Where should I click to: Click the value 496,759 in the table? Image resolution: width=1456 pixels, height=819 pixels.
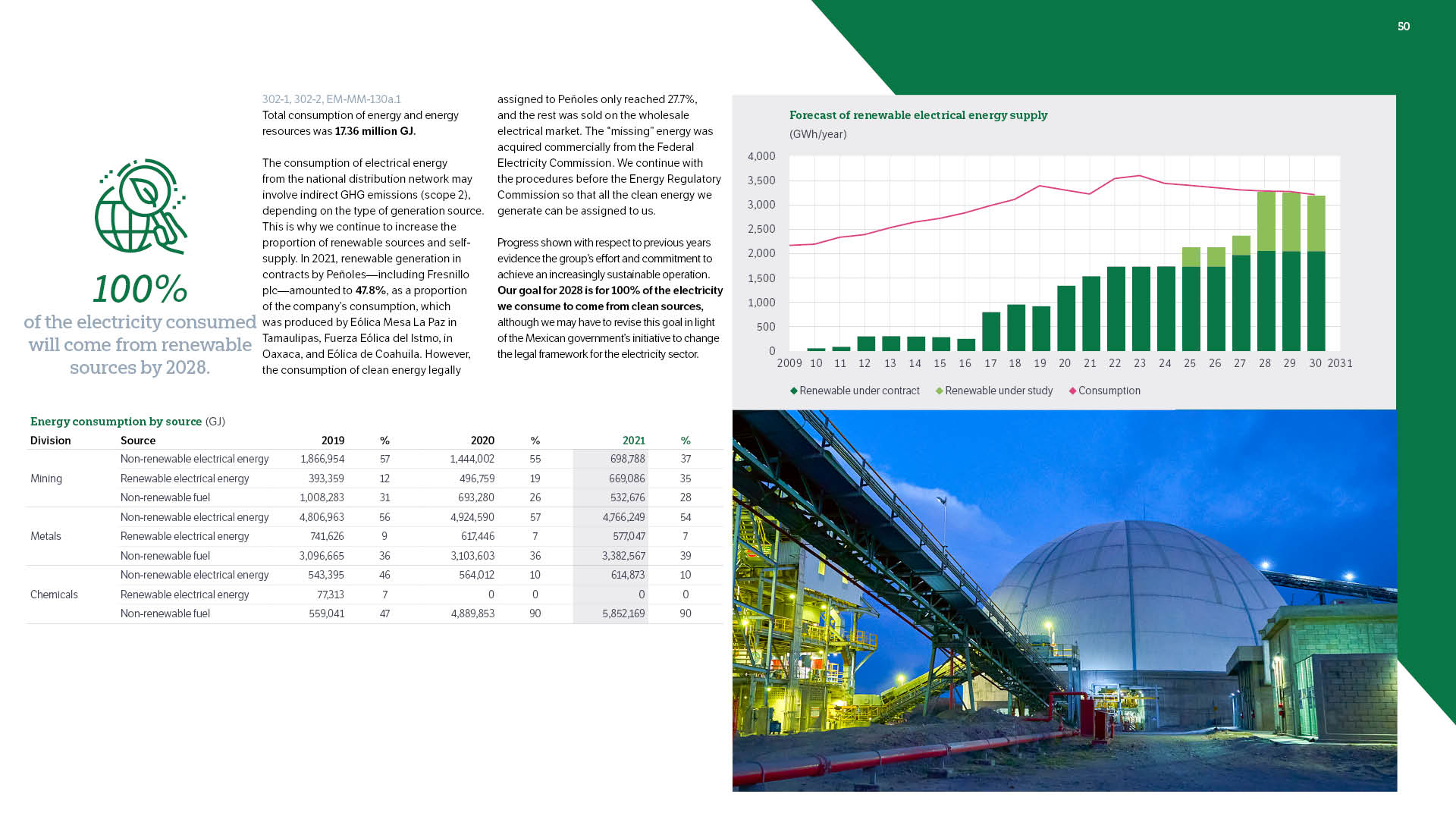point(477,479)
